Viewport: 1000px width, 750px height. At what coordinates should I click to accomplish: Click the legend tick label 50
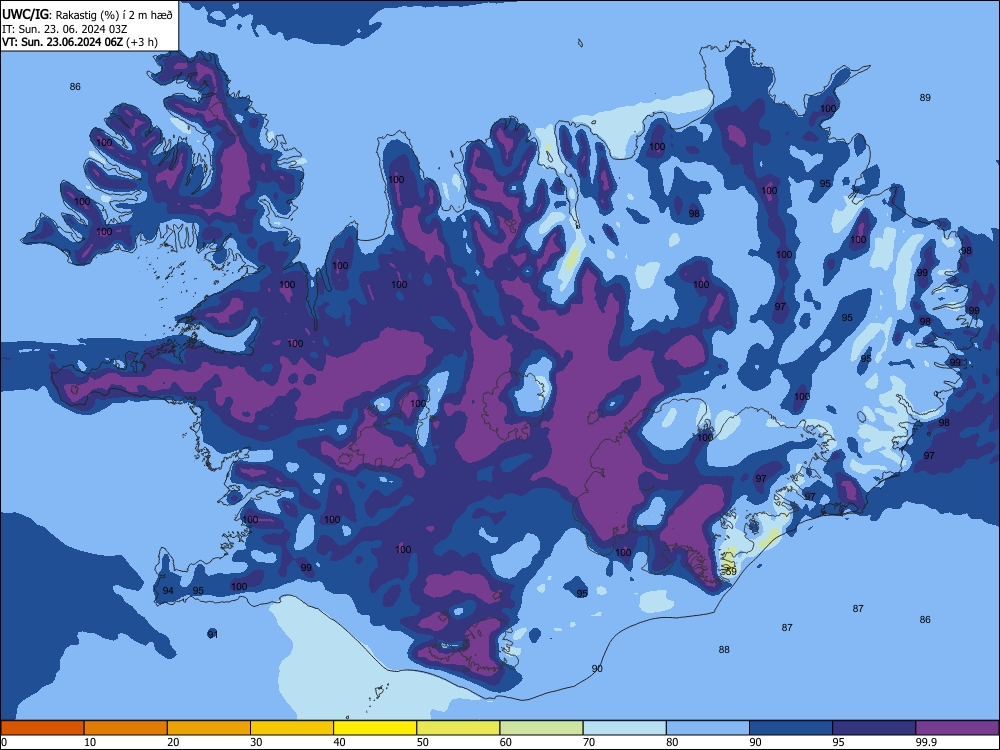point(423,742)
